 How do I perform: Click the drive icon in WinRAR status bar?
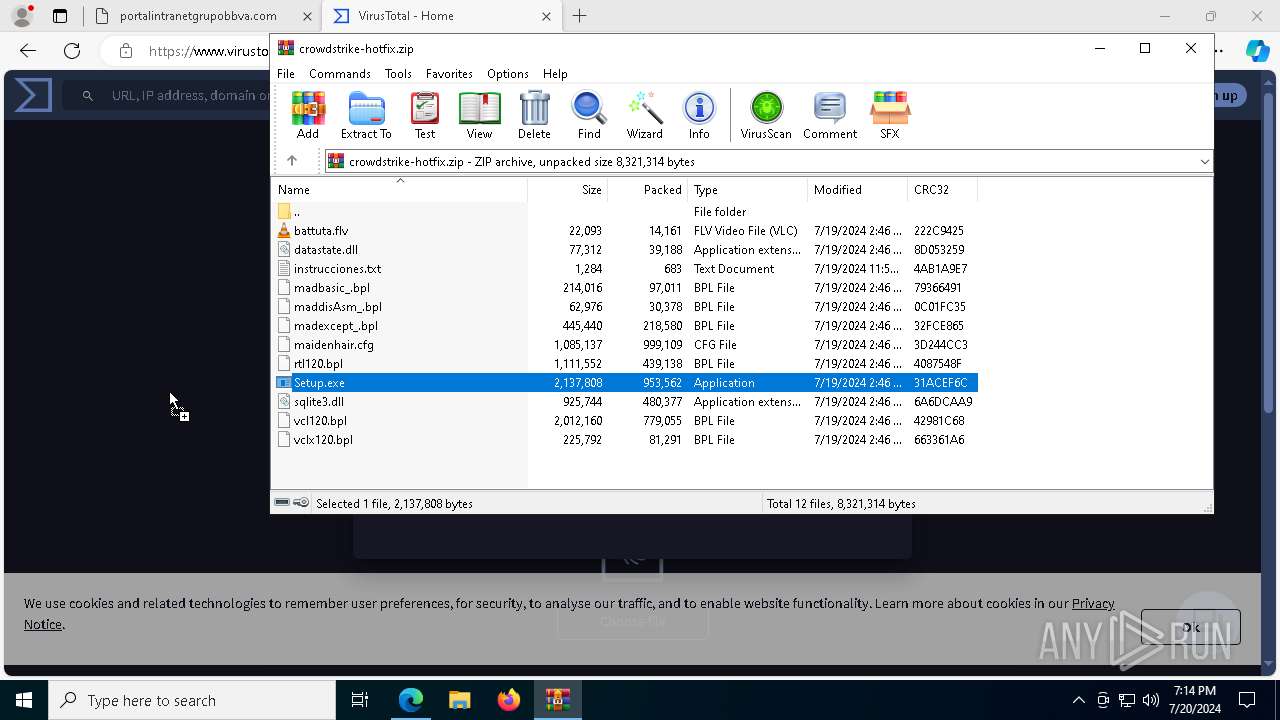coord(282,503)
